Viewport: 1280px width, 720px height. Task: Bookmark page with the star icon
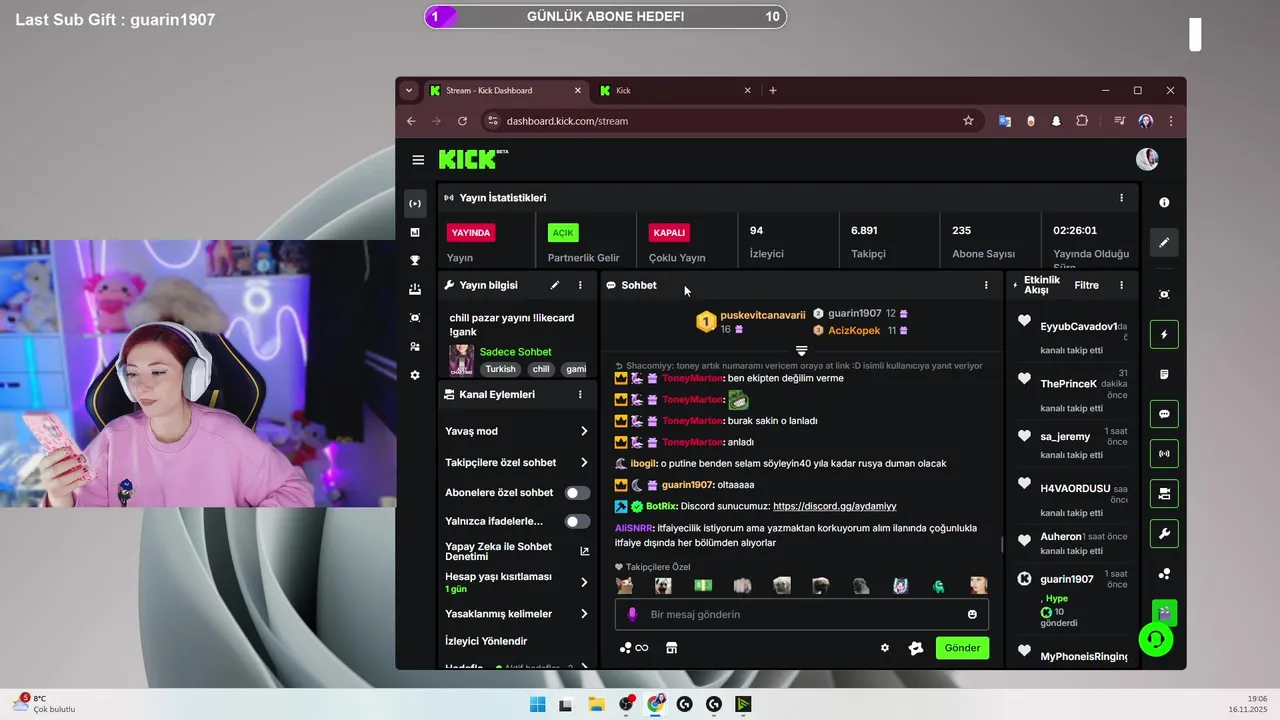coord(968,121)
